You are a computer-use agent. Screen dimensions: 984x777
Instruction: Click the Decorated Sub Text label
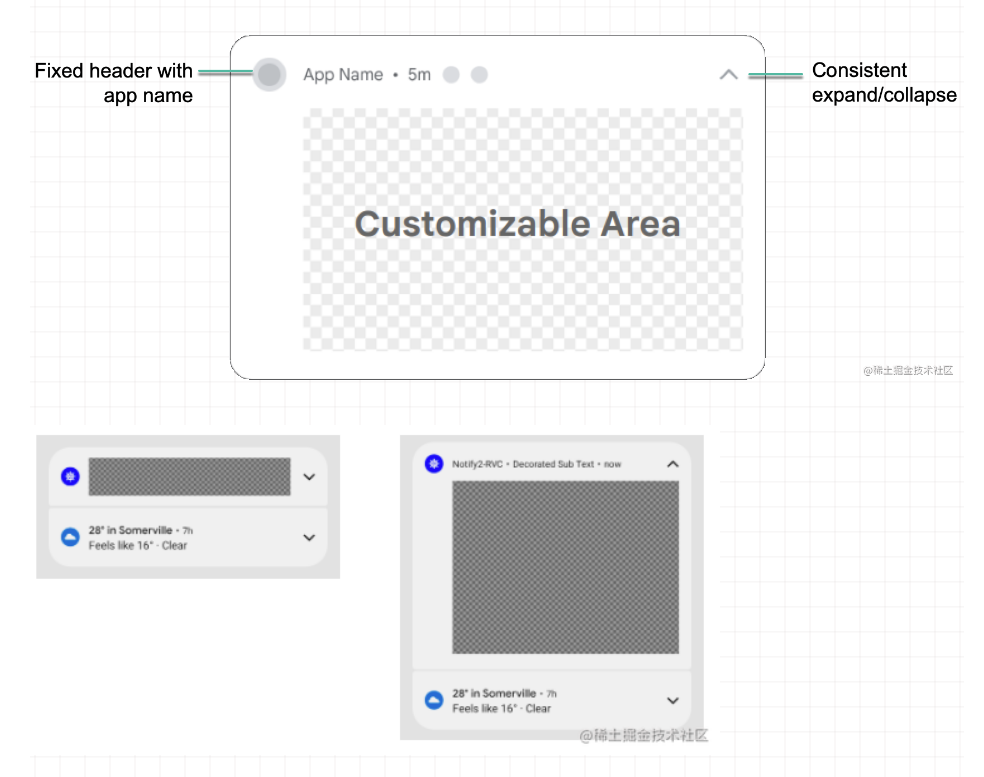pyautogui.click(x=553, y=464)
